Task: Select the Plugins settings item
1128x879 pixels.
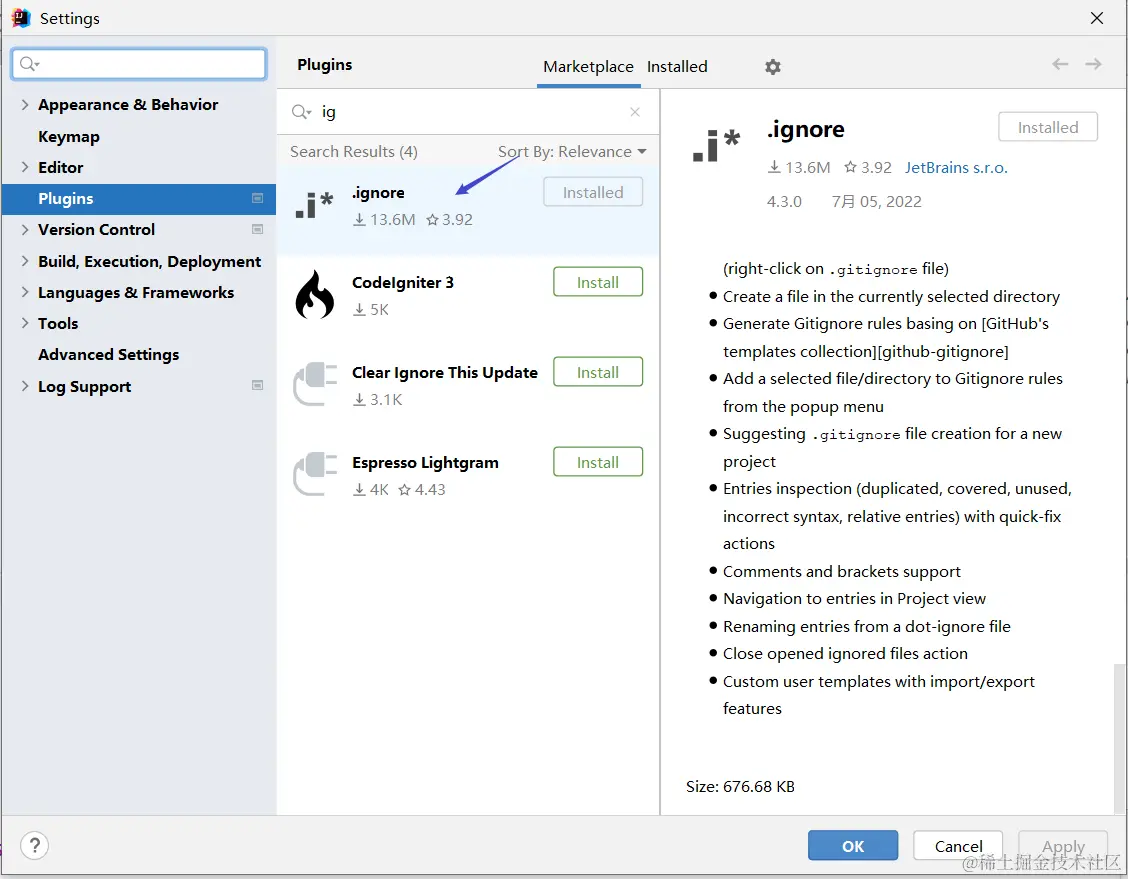Action: tap(139, 199)
